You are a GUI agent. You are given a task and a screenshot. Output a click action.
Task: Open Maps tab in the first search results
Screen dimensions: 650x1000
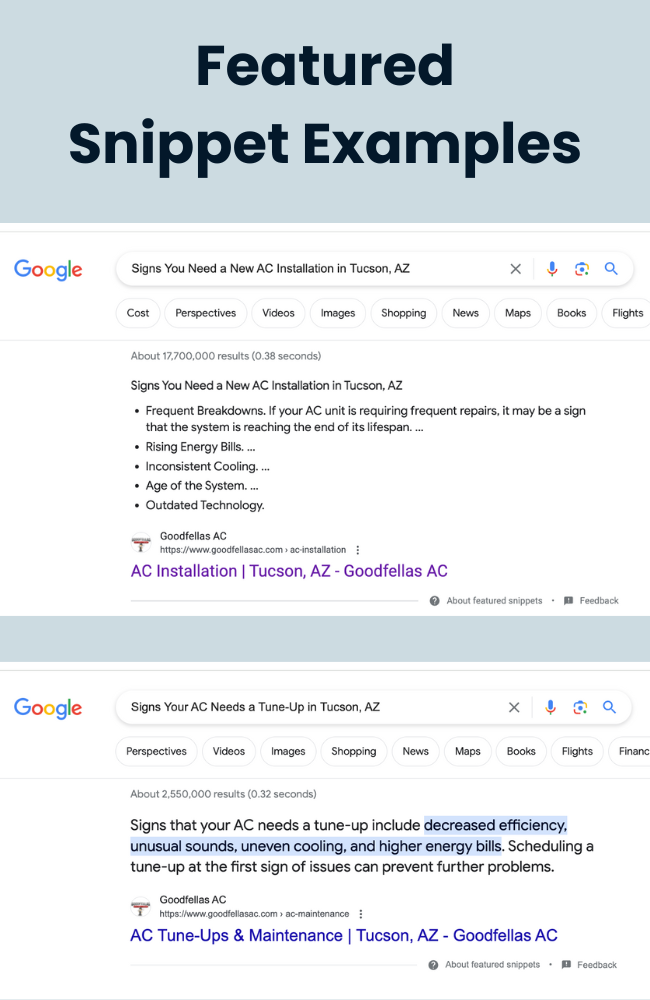click(518, 313)
